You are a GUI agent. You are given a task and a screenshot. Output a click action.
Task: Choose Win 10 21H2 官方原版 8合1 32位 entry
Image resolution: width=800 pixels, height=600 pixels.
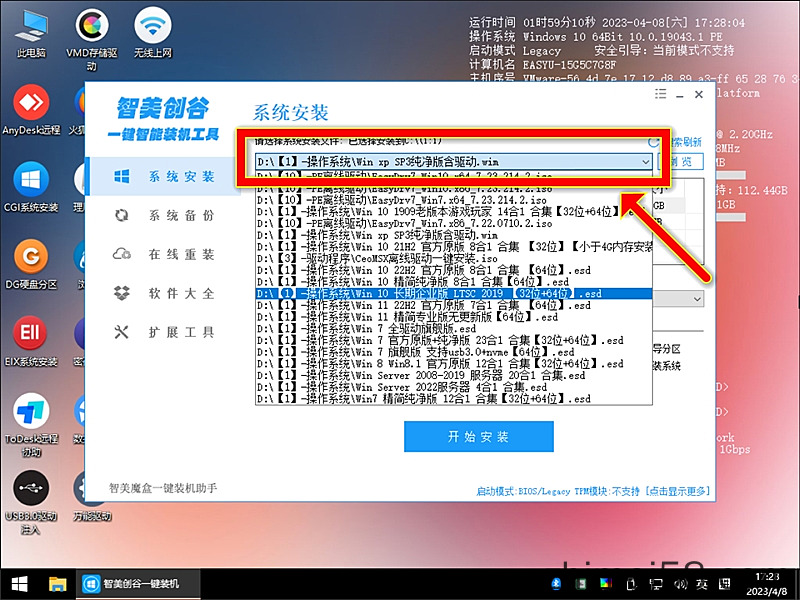pyautogui.click(x=454, y=247)
